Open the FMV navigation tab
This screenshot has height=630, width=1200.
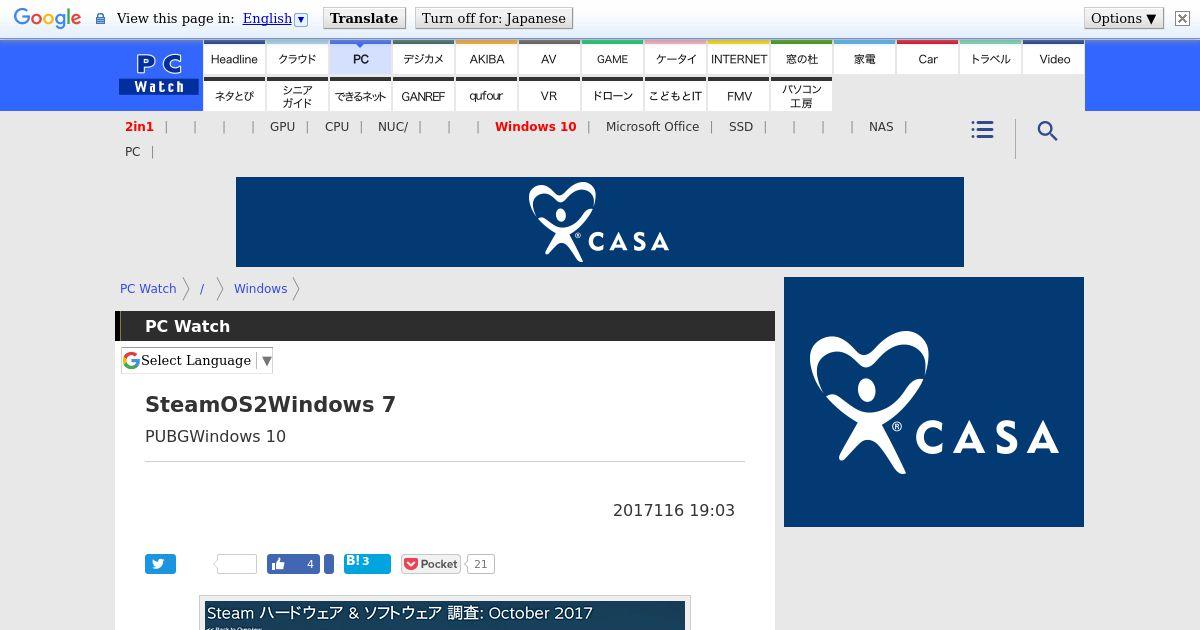pos(738,96)
